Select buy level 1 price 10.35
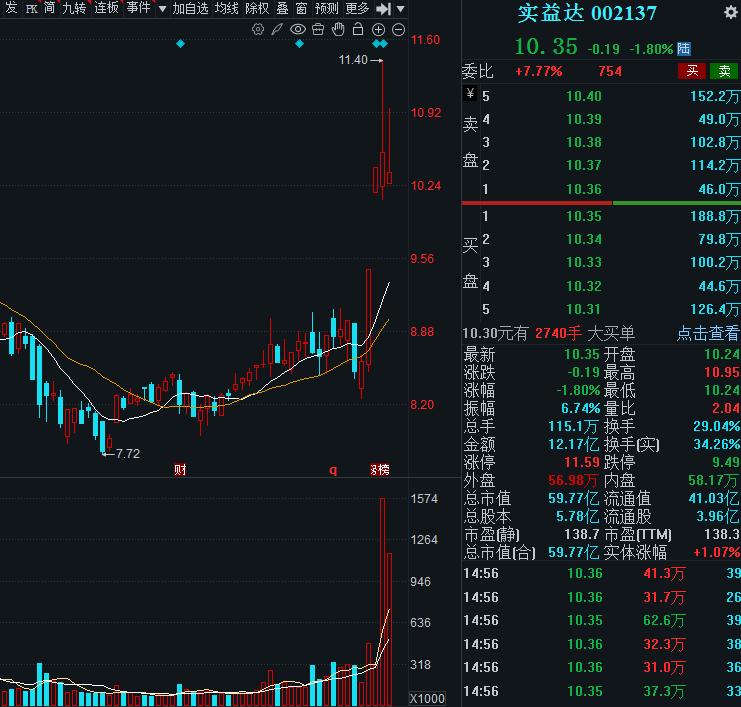 (x=584, y=216)
